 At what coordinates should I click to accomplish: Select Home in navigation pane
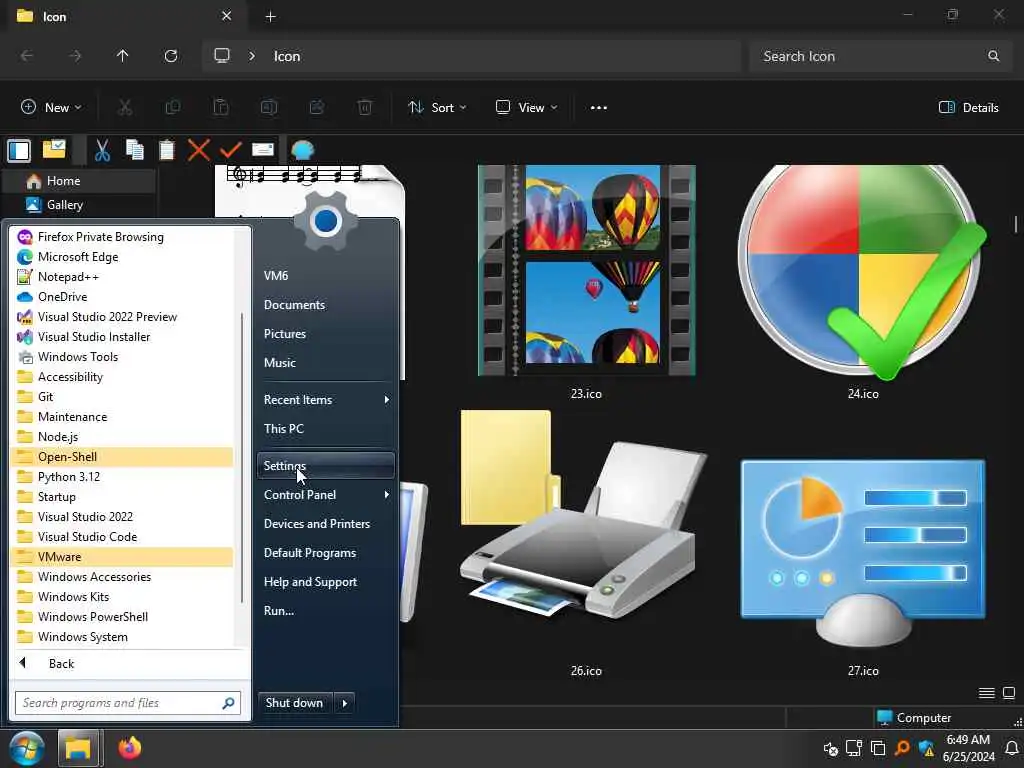pyautogui.click(x=78, y=181)
